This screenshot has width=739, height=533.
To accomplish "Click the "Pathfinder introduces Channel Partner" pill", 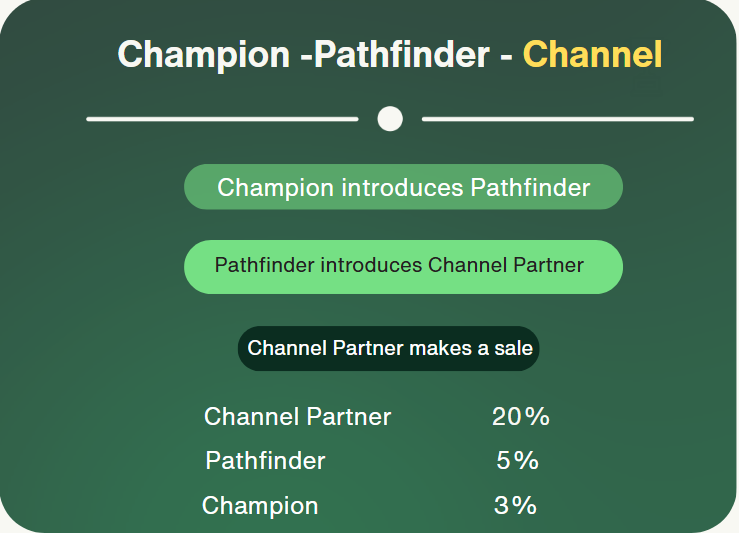I will click(403, 266).
